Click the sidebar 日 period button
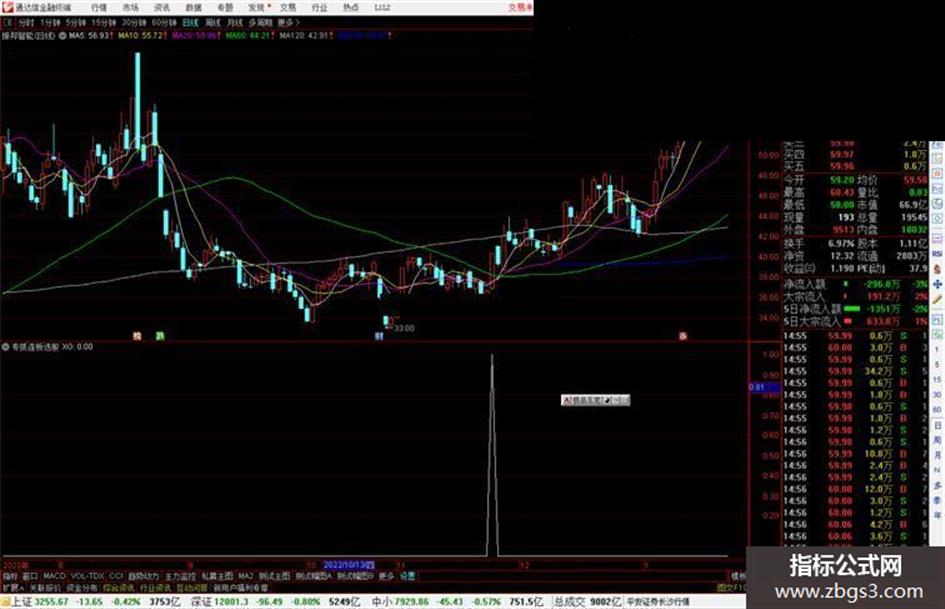The image size is (945, 609). click(x=937, y=425)
